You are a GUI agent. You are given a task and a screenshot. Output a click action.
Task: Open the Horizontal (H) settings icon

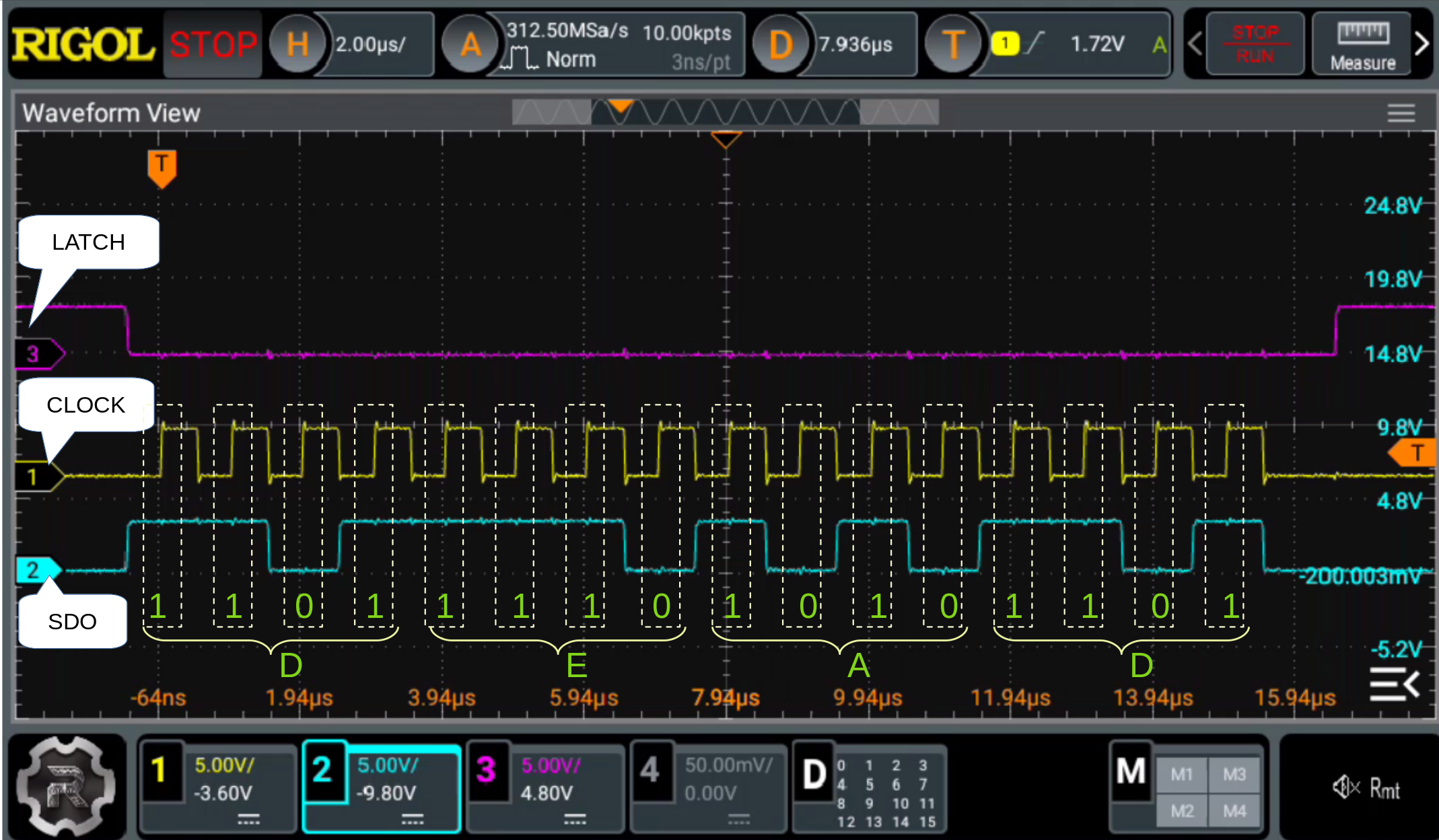(x=297, y=44)
